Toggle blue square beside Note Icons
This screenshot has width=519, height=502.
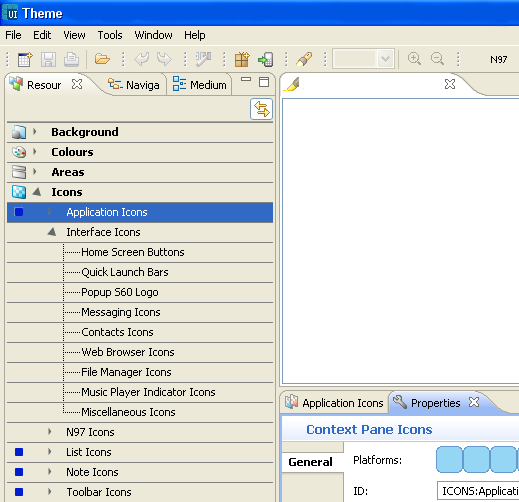19,472
